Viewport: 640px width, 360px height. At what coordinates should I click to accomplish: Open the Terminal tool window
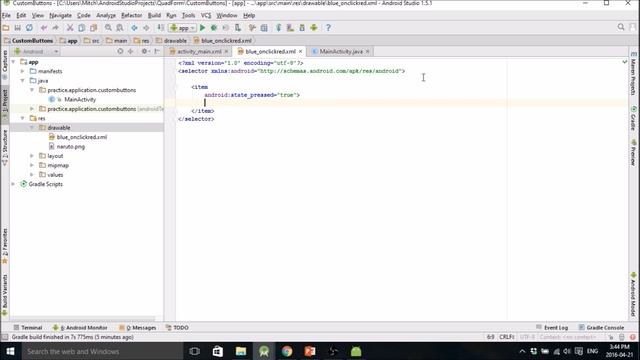point(28,327)
